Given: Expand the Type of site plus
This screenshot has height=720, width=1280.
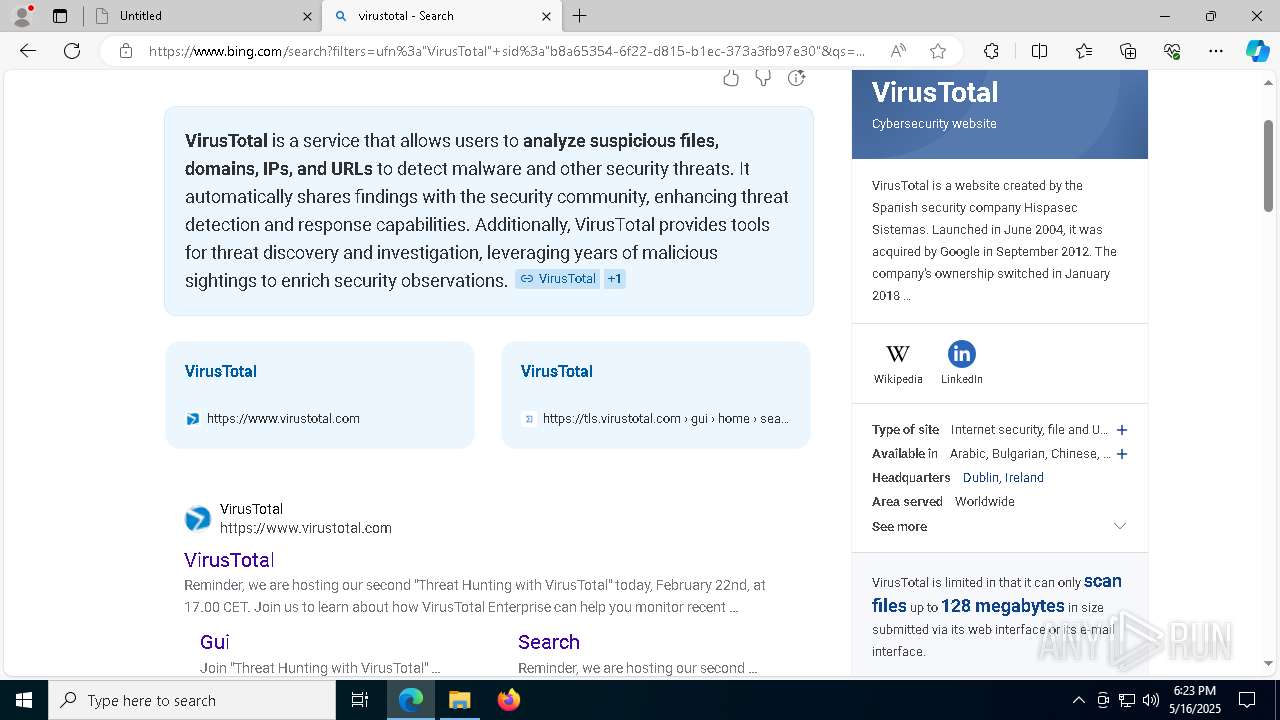Looking at the screenshot, I should tap(1122, 430).
